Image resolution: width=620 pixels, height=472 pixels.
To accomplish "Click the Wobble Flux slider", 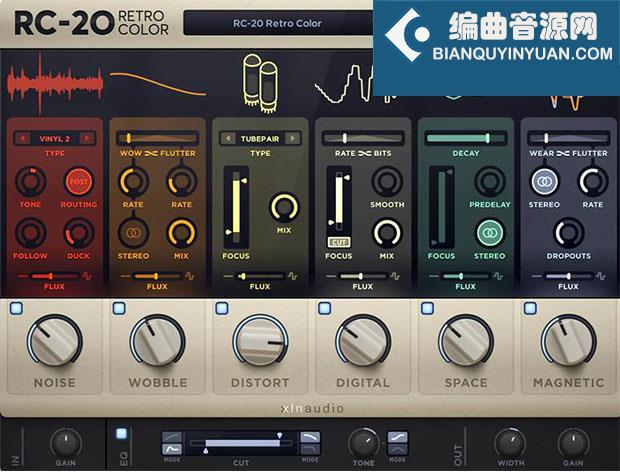I will (x=157, y=276).
